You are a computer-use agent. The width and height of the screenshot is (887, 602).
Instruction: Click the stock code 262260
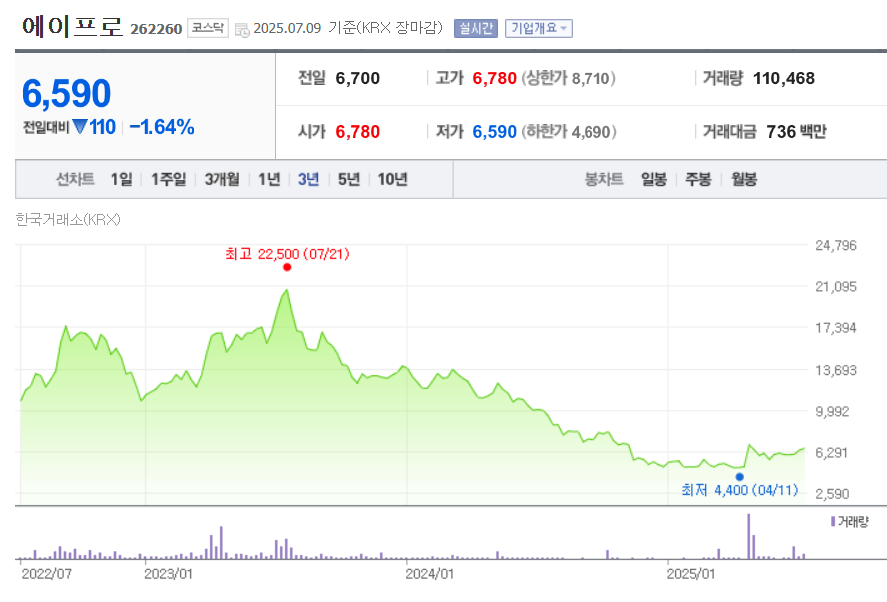(x=156, y=29)
